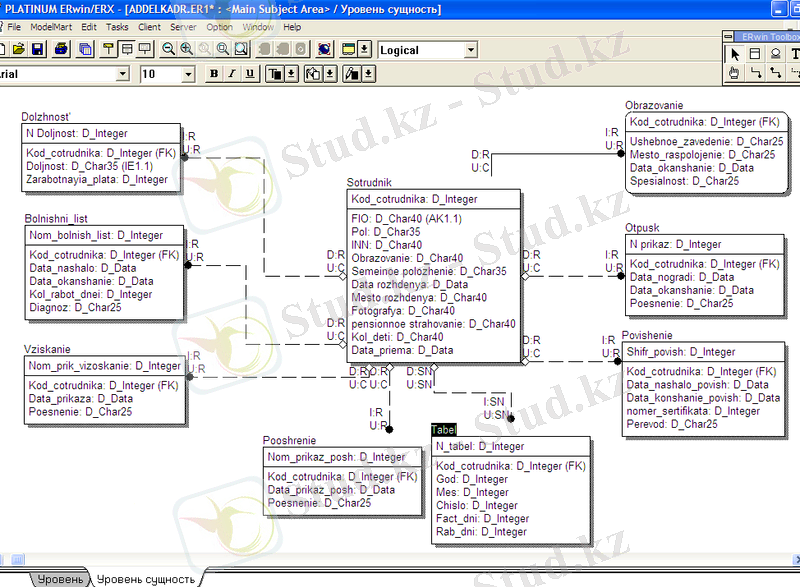Click attribute FIO: D_Char40 (AK1.1)
This screenshot has height=587, width=800.
(x=406, y=219)
